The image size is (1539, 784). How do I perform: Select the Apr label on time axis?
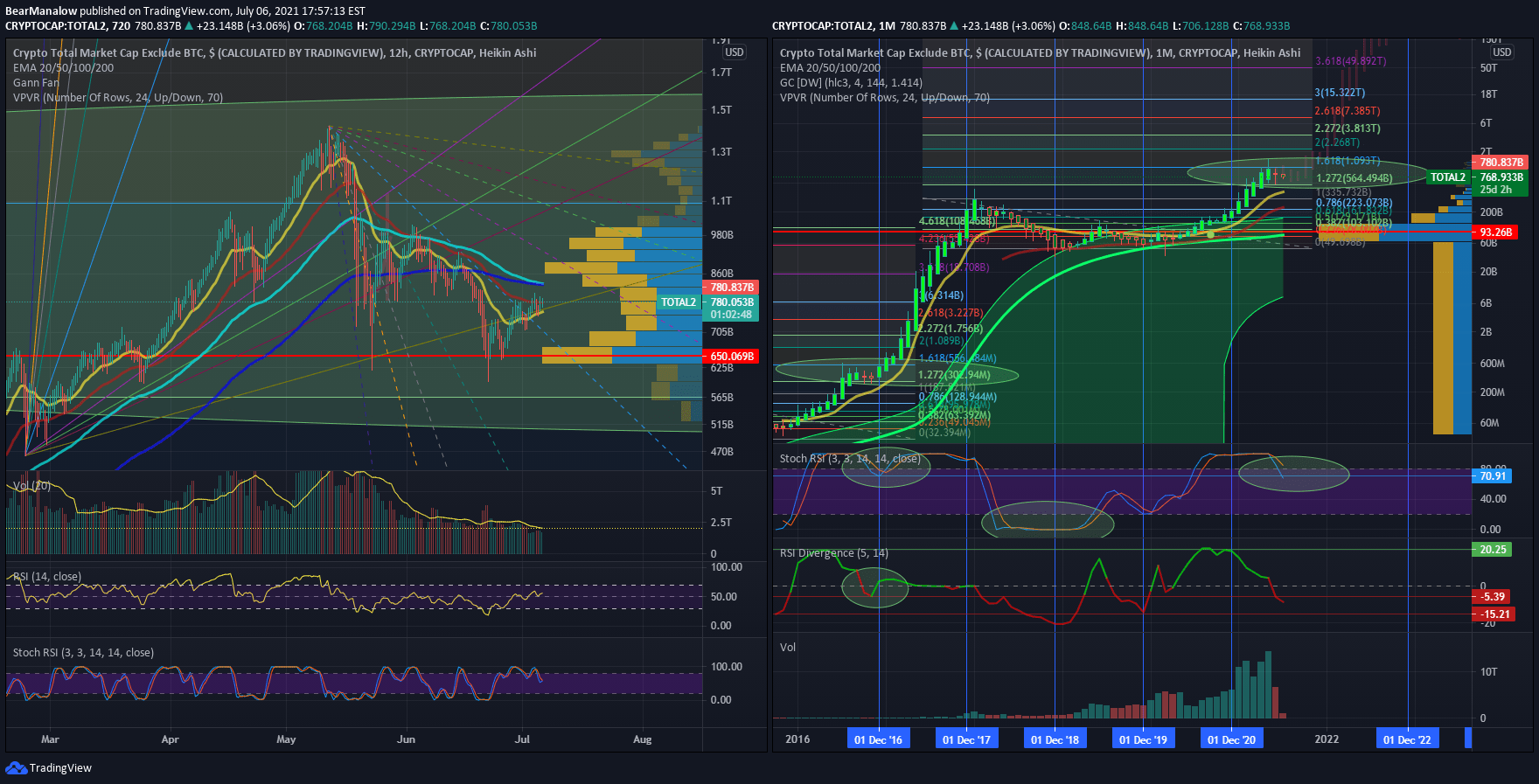(170, 739)
